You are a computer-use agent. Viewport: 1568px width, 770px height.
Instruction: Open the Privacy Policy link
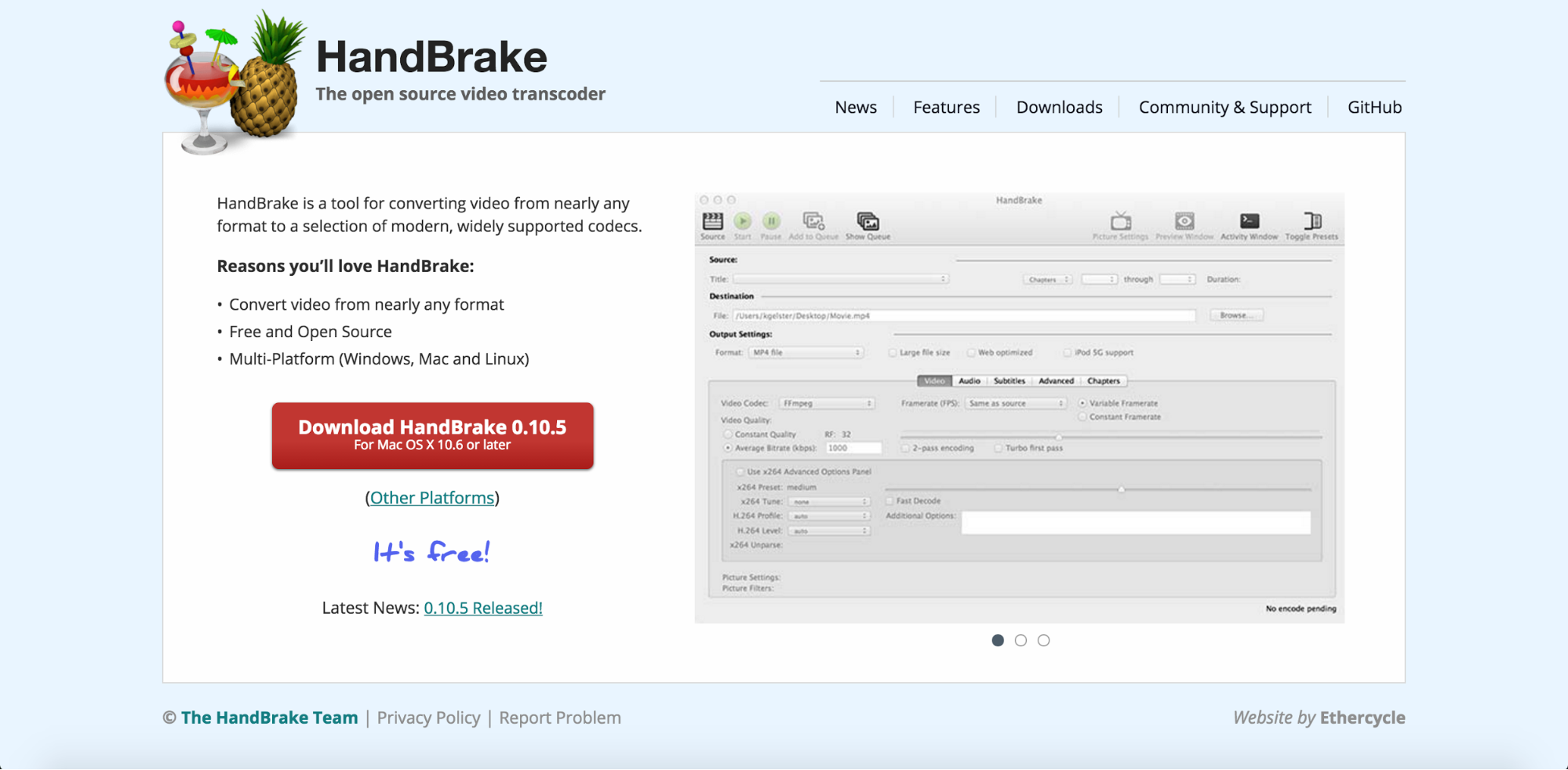[428, 717]
